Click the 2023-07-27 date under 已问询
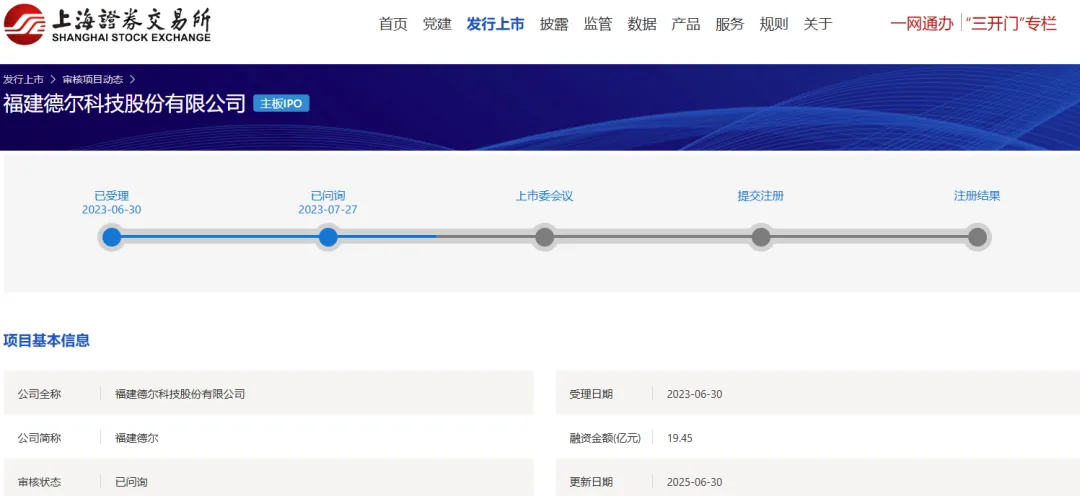This screenshot has height=496, width=1080. tap(328, 209)
